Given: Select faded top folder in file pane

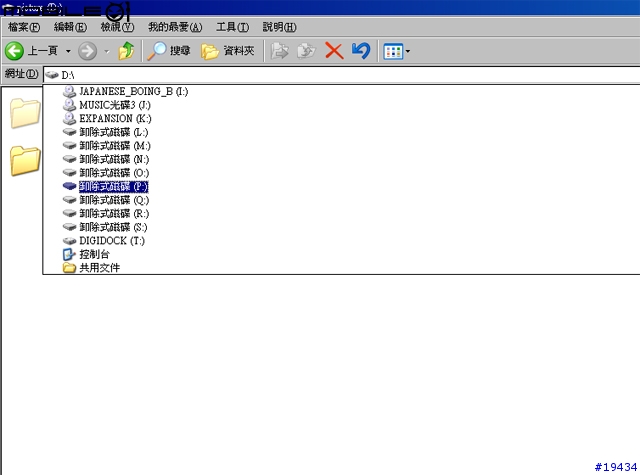Looking at the screenshot, I should 25,113.
